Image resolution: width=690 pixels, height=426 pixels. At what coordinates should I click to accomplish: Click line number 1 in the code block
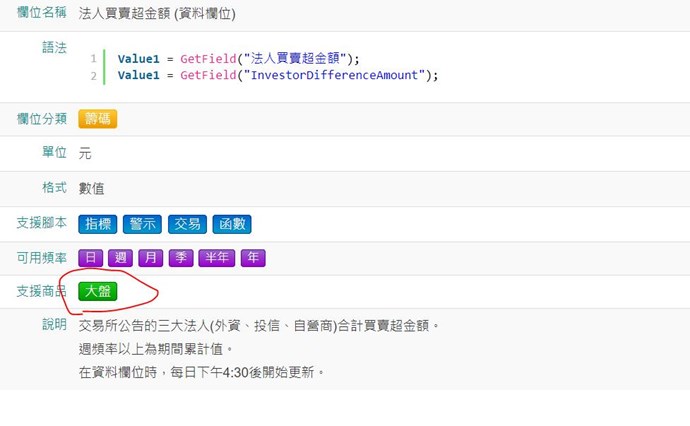coord(93,59)
